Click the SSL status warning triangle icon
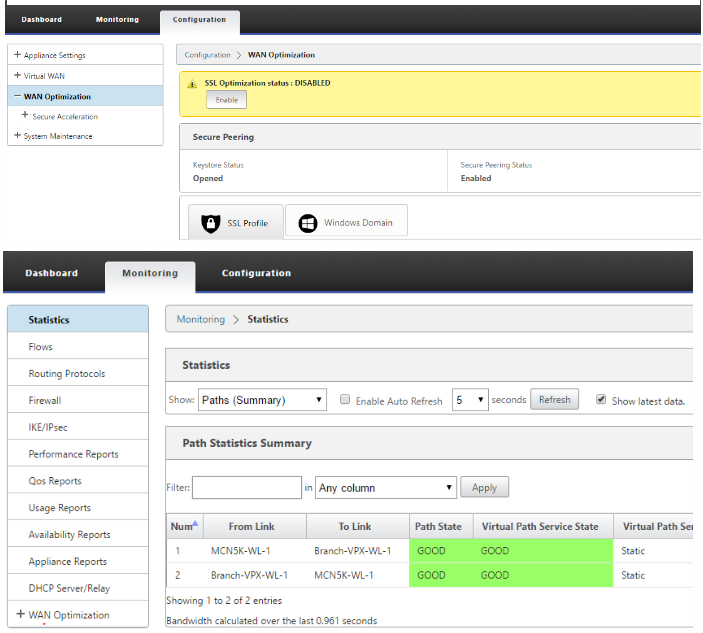 tap(192, 84)
